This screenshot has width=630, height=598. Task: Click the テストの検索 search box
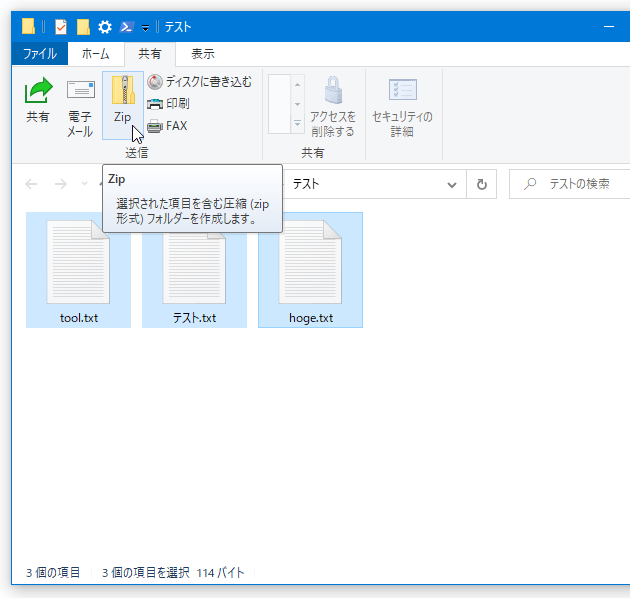[571, 184]
